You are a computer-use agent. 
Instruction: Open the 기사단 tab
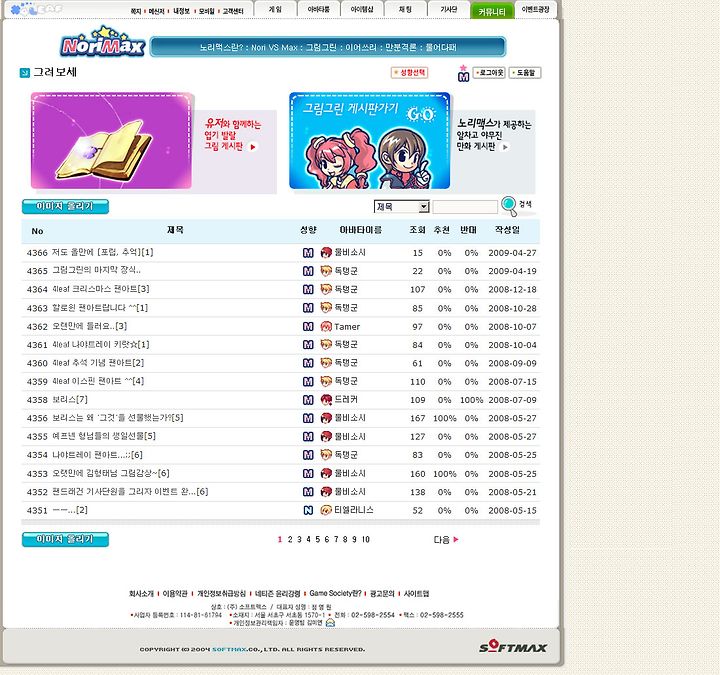tap(448, 9)
